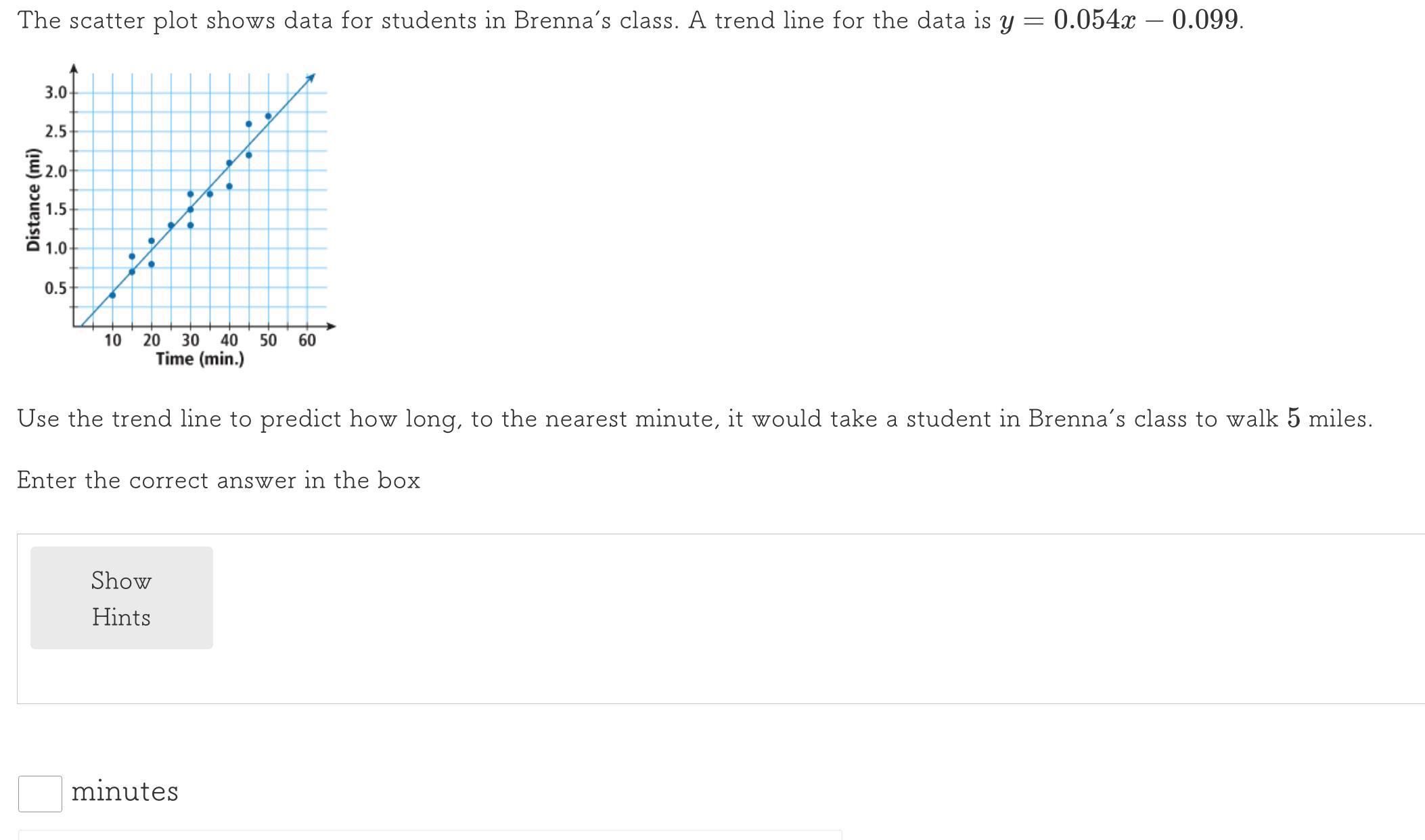Screen dimensions: 1425x840
Task: Click the 60 tick label on x-axis
Action: point(307,340)
